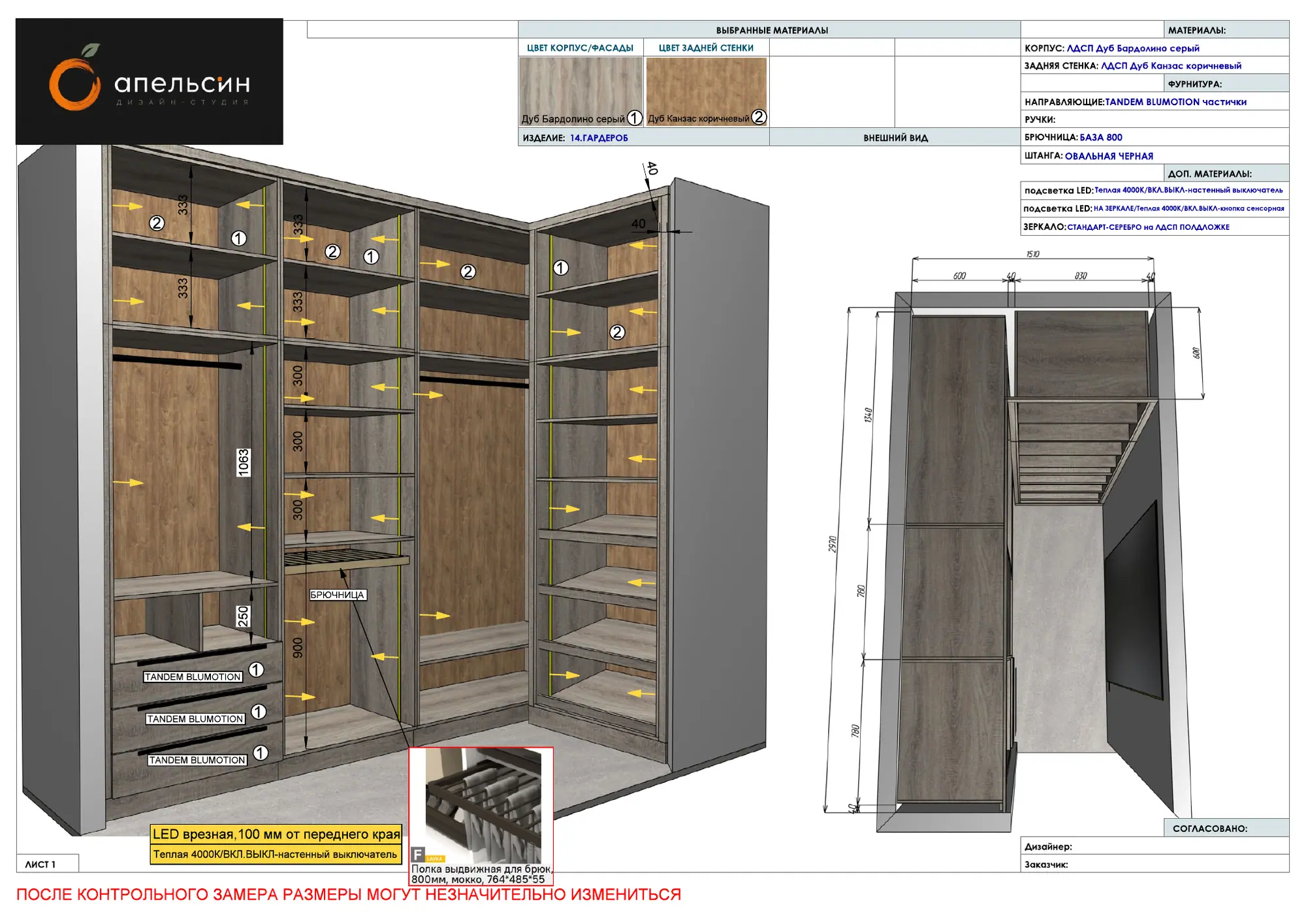Click the 1063 height dimension

244,462
